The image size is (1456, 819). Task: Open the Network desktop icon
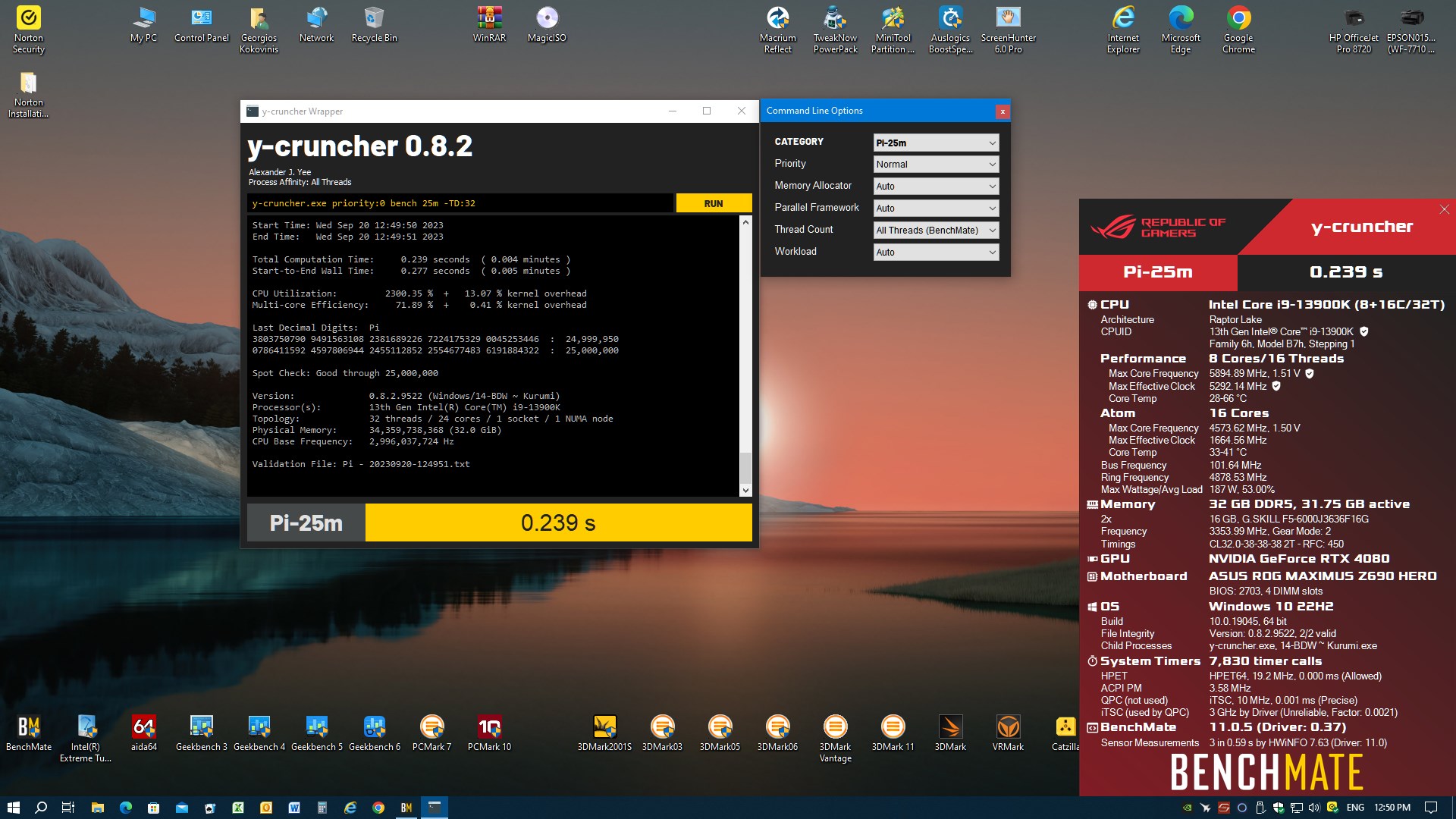(316, 25)
